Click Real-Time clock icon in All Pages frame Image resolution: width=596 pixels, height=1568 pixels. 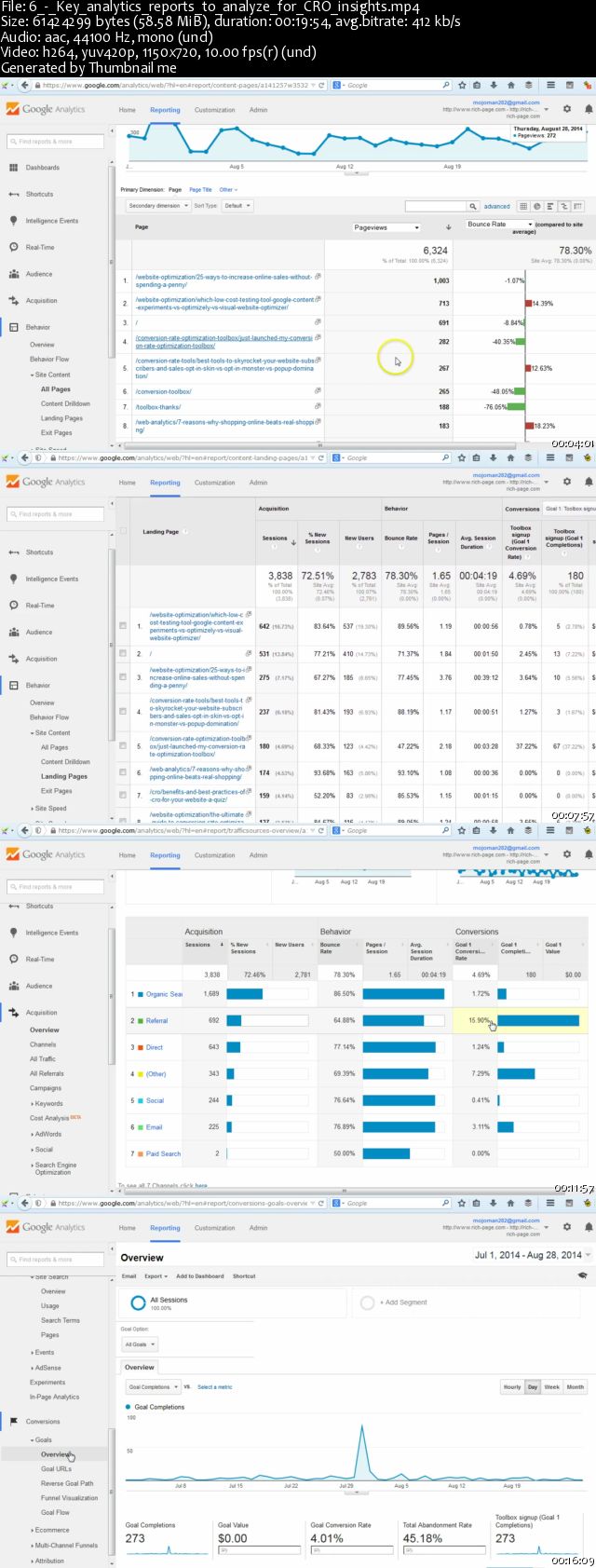13,247
